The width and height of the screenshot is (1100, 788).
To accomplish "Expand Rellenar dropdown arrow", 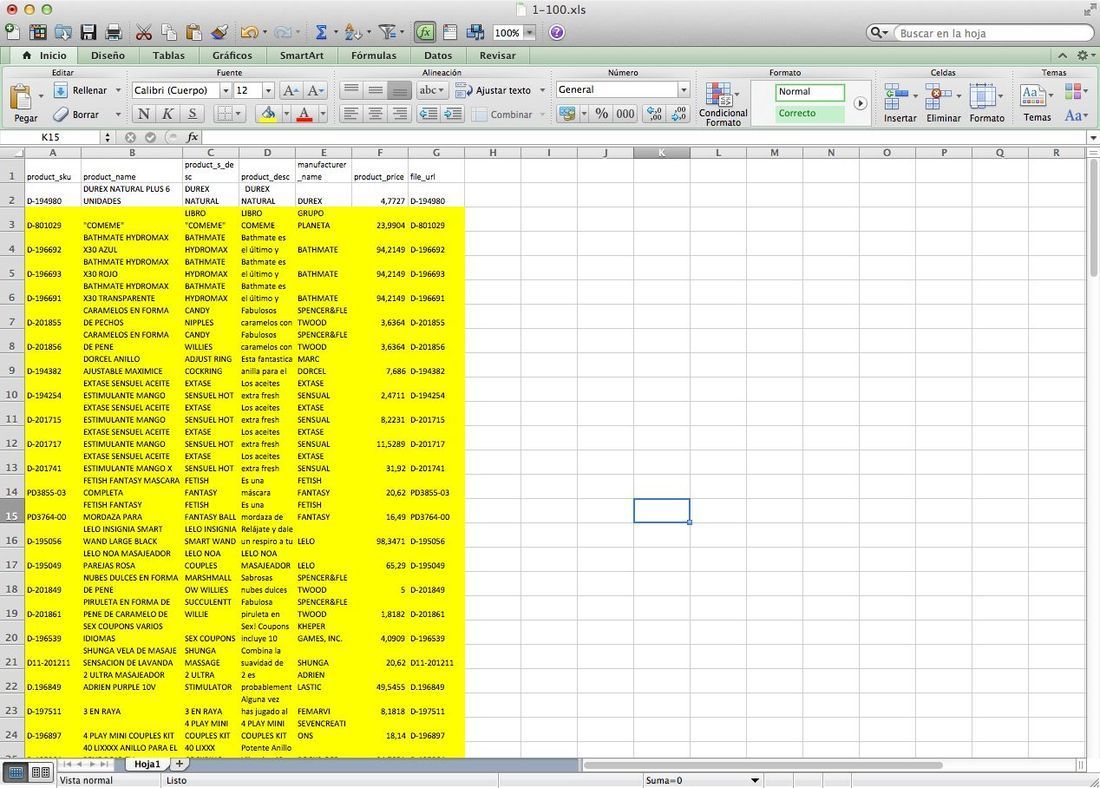I will [x=118, y=91].
